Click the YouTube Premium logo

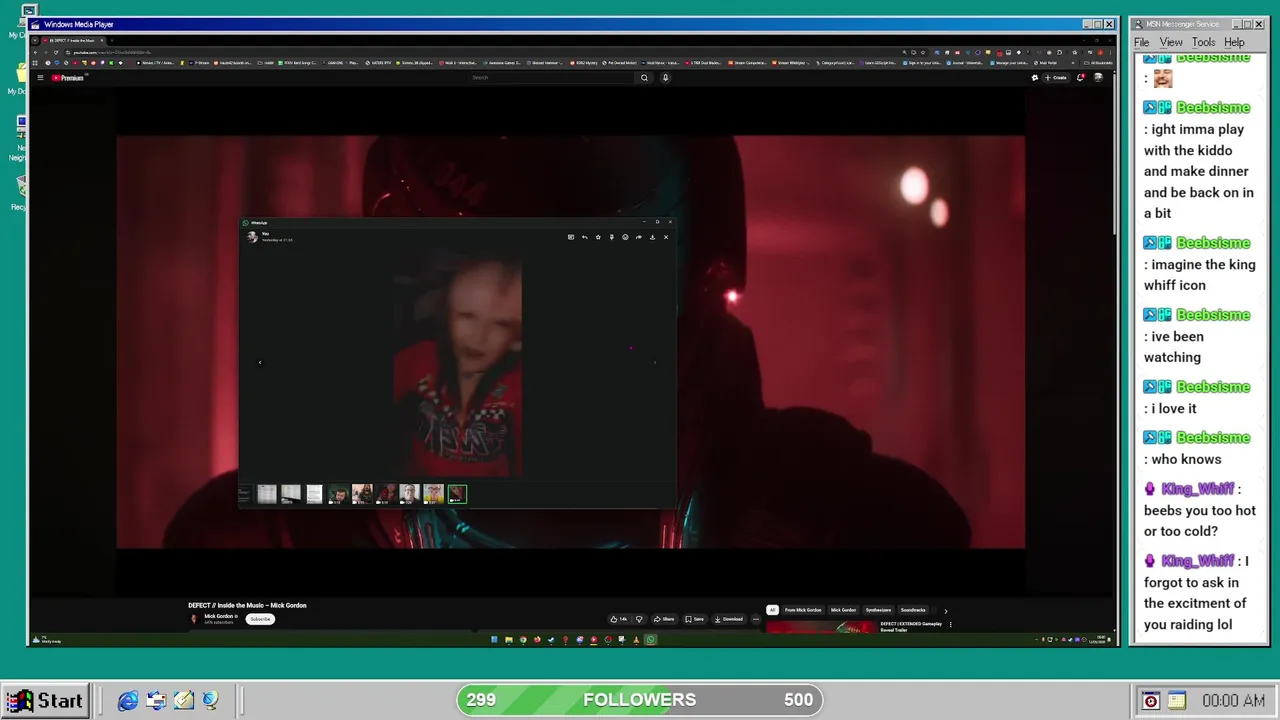click(x=70, y=77)
